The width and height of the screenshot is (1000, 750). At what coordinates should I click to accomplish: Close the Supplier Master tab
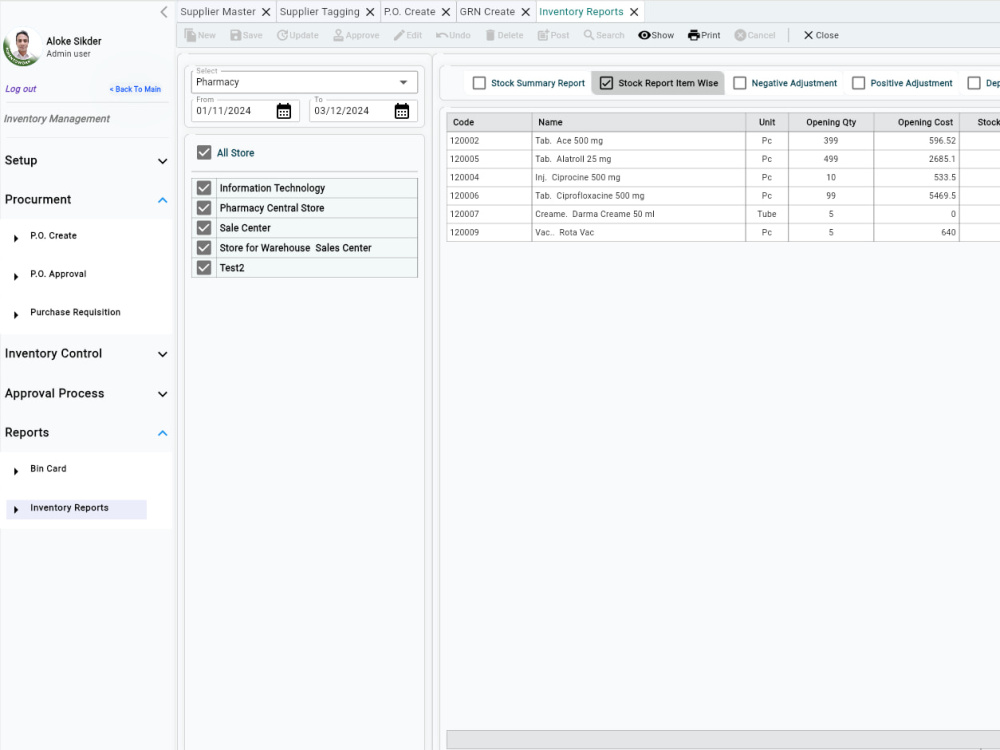click(x=266, y=12)
